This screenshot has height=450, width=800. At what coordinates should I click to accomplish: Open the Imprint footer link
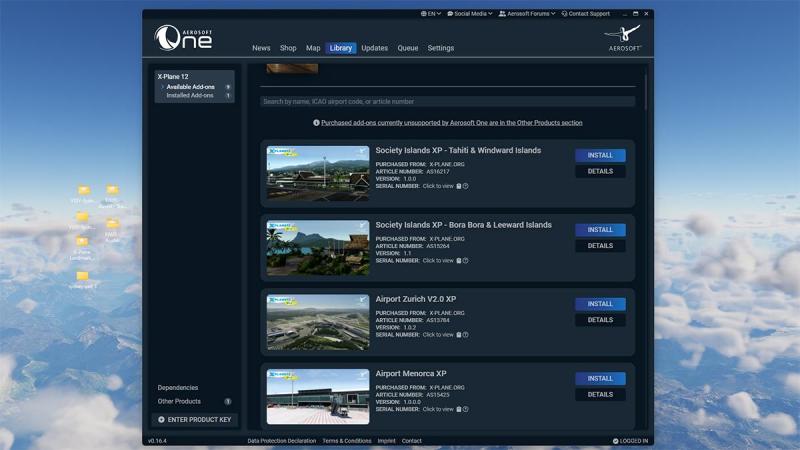386,441
